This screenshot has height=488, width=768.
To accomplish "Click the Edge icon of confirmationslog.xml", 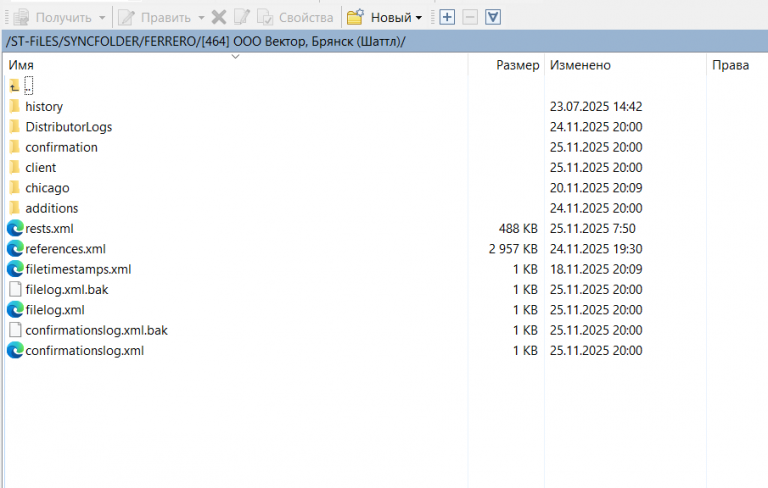I will click(x=15, y=350).
